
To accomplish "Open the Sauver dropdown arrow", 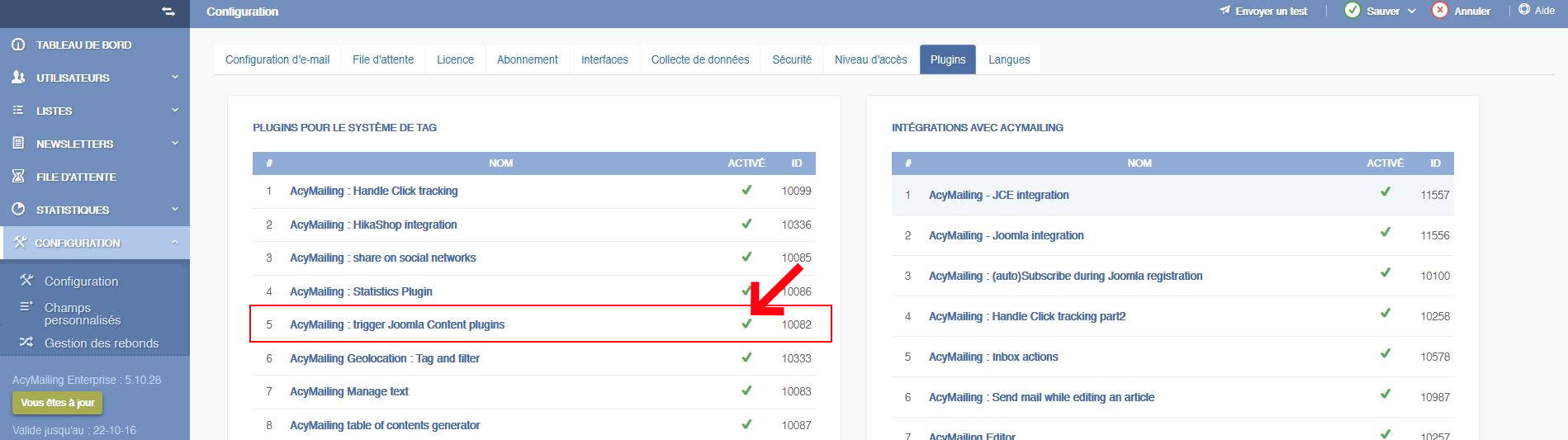I will 1412,12.
